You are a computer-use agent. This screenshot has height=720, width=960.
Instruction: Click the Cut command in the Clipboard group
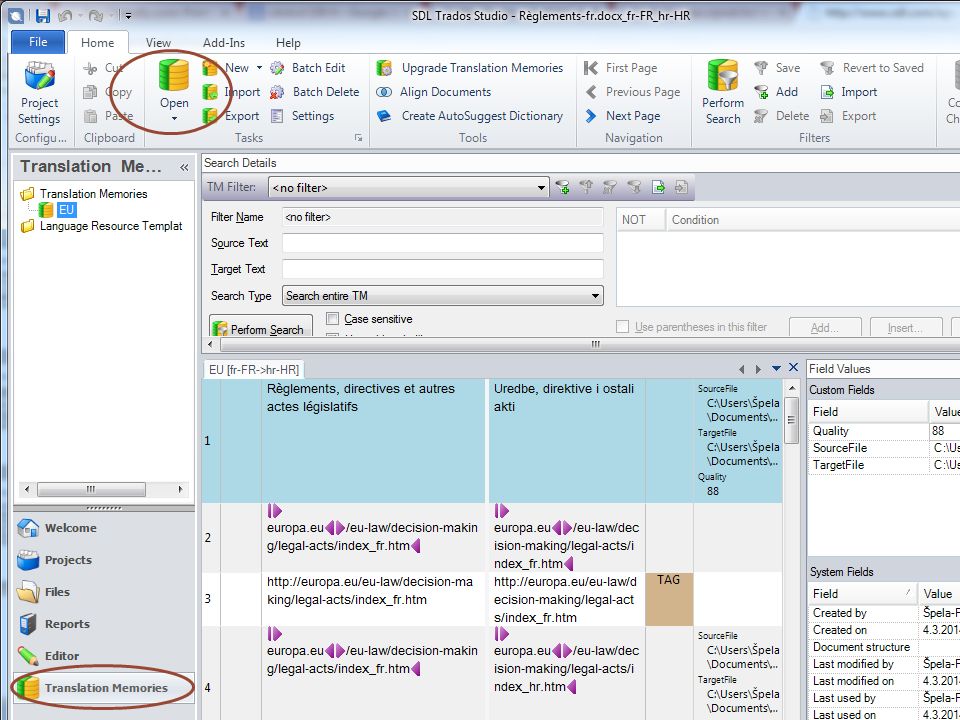click(103, 68)
